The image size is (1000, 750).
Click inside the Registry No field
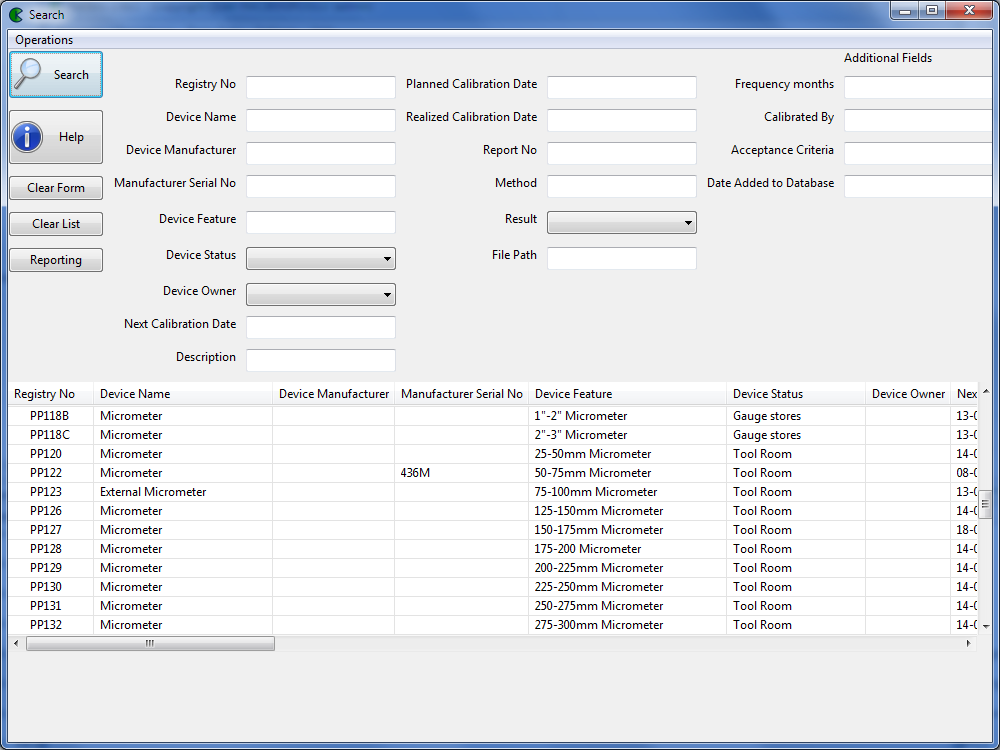[320, 87]
